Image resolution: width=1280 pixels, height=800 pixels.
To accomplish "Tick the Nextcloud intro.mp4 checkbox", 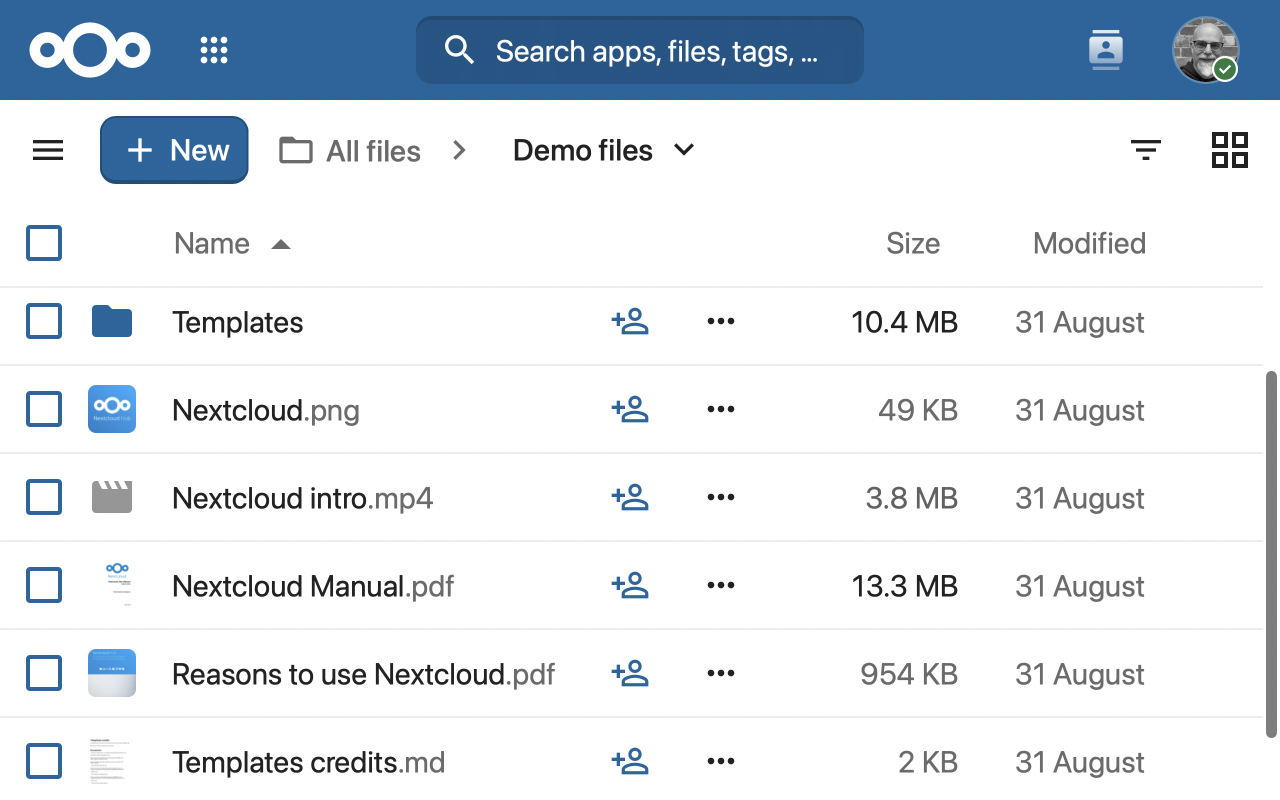I will [x=44, y=498].
